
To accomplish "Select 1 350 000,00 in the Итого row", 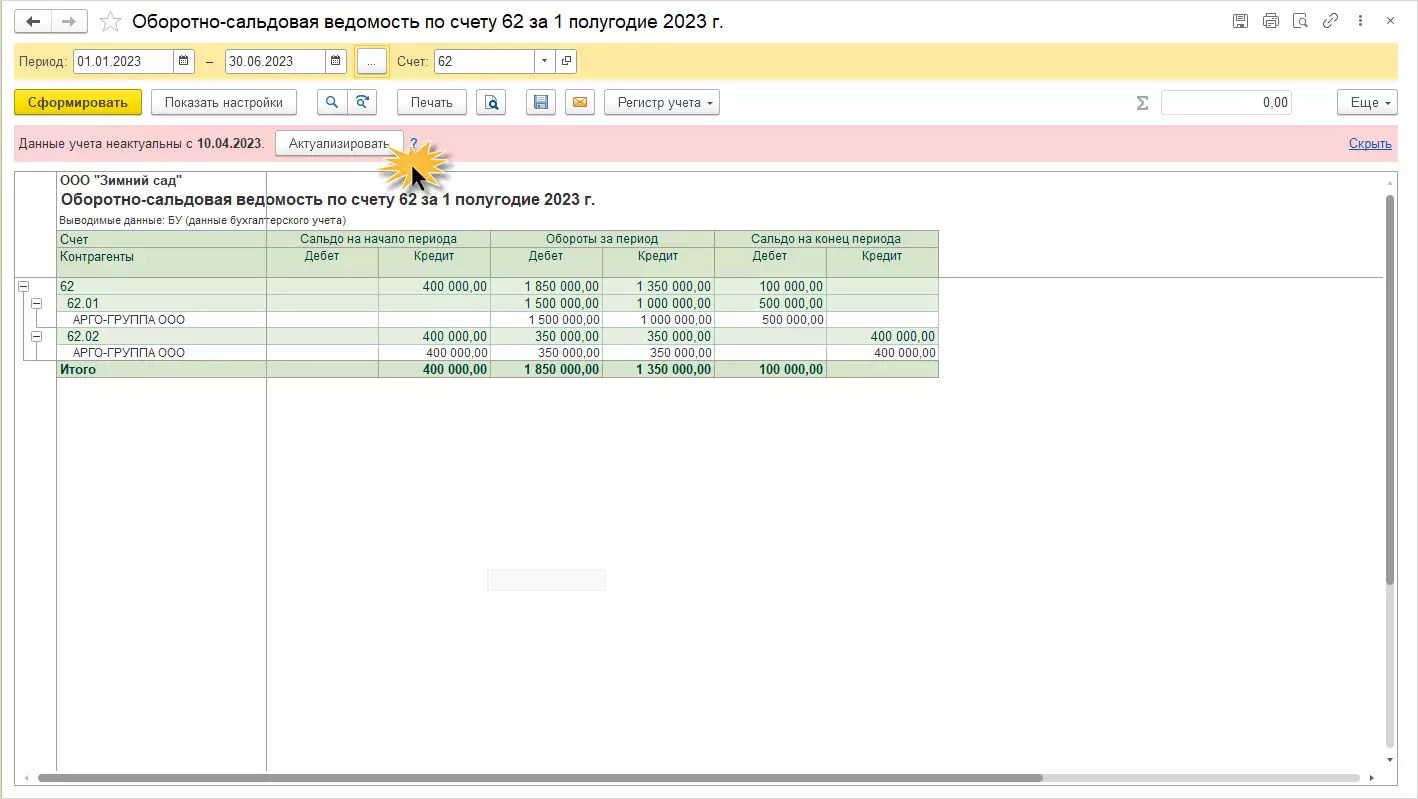I will coord(658,370).
